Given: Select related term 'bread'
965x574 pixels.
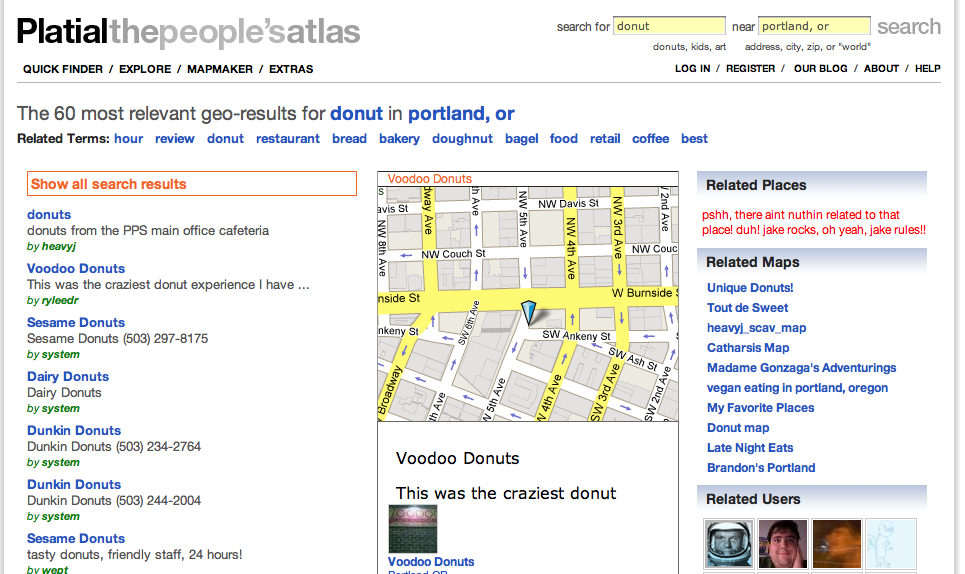Looking at the screenshot, I should (x=350, y=139).
